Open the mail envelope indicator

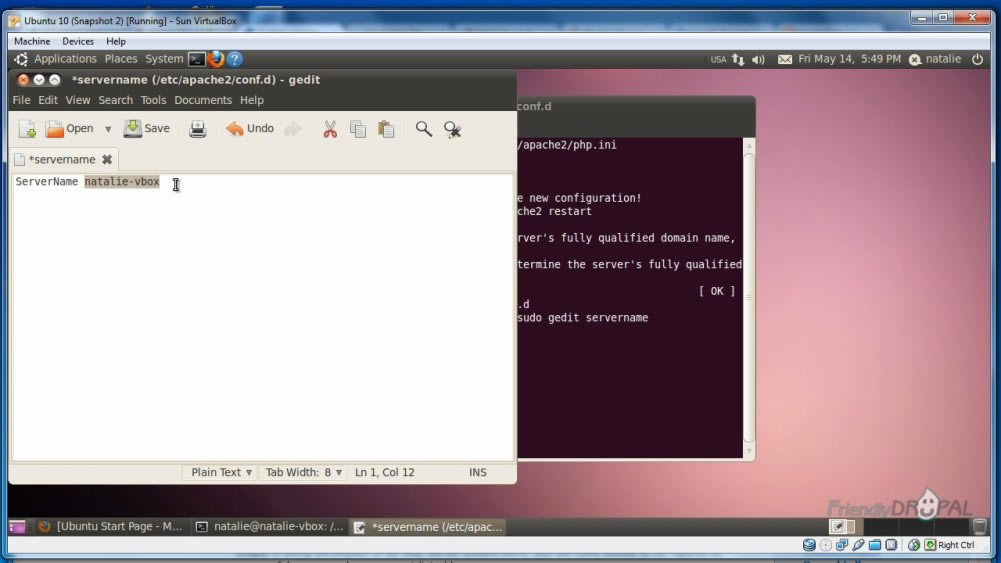click(785, 59)
